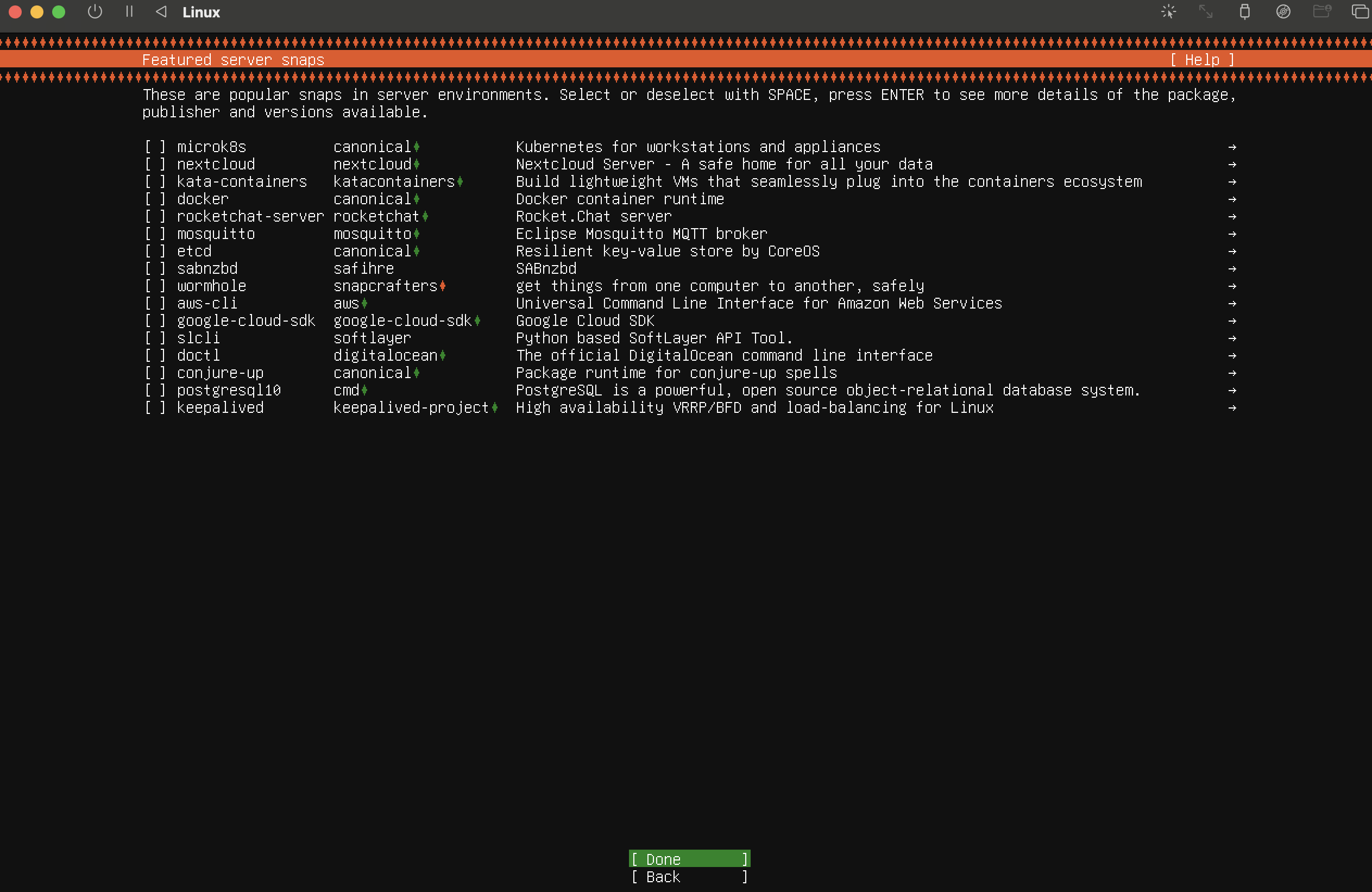Open details arrow for conjure-up row
The height and width of the screenshot is (892, 1372).
(x=1232, y=373)
